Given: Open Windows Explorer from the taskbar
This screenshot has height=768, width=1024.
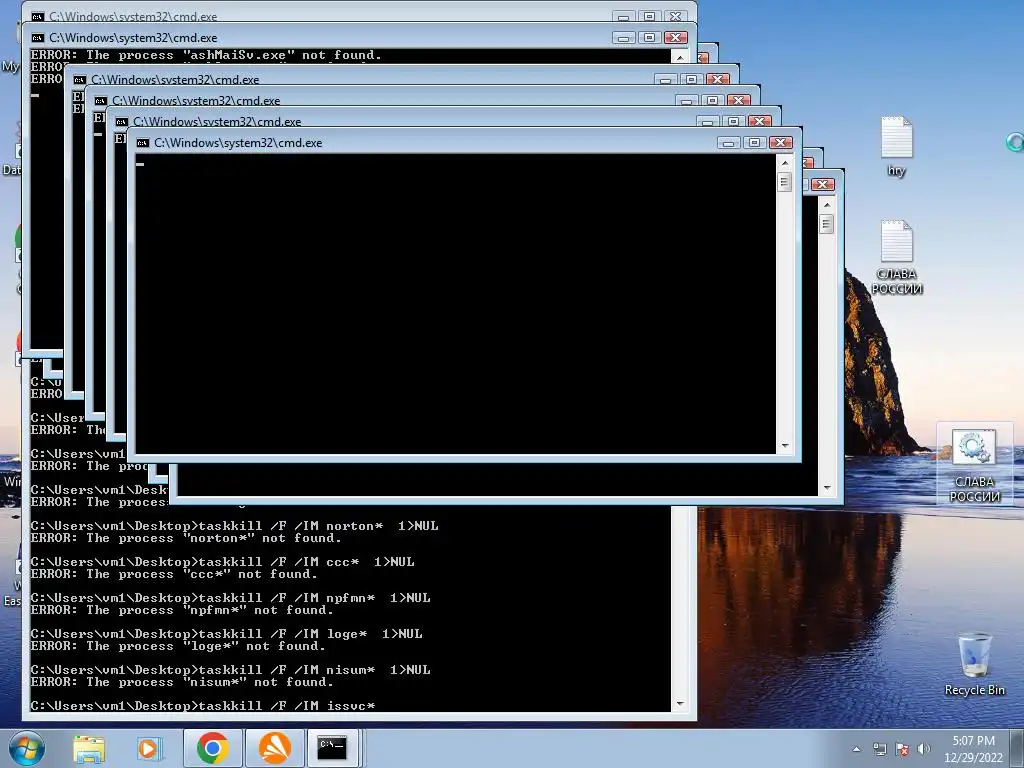Looking at the screenshot, I should coord(89,748).
